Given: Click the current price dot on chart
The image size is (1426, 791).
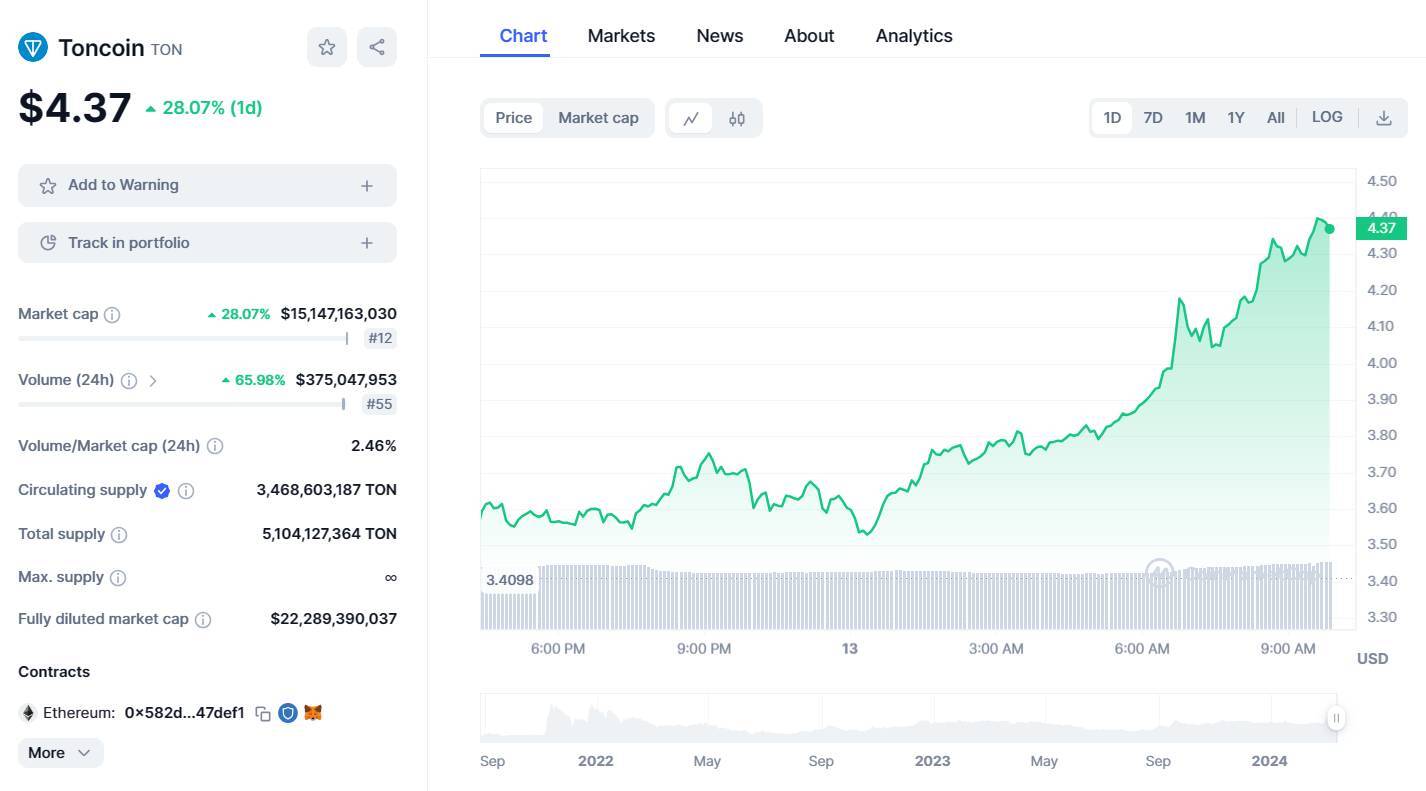Looking at the screenshot, I should tap(1329, 229).
